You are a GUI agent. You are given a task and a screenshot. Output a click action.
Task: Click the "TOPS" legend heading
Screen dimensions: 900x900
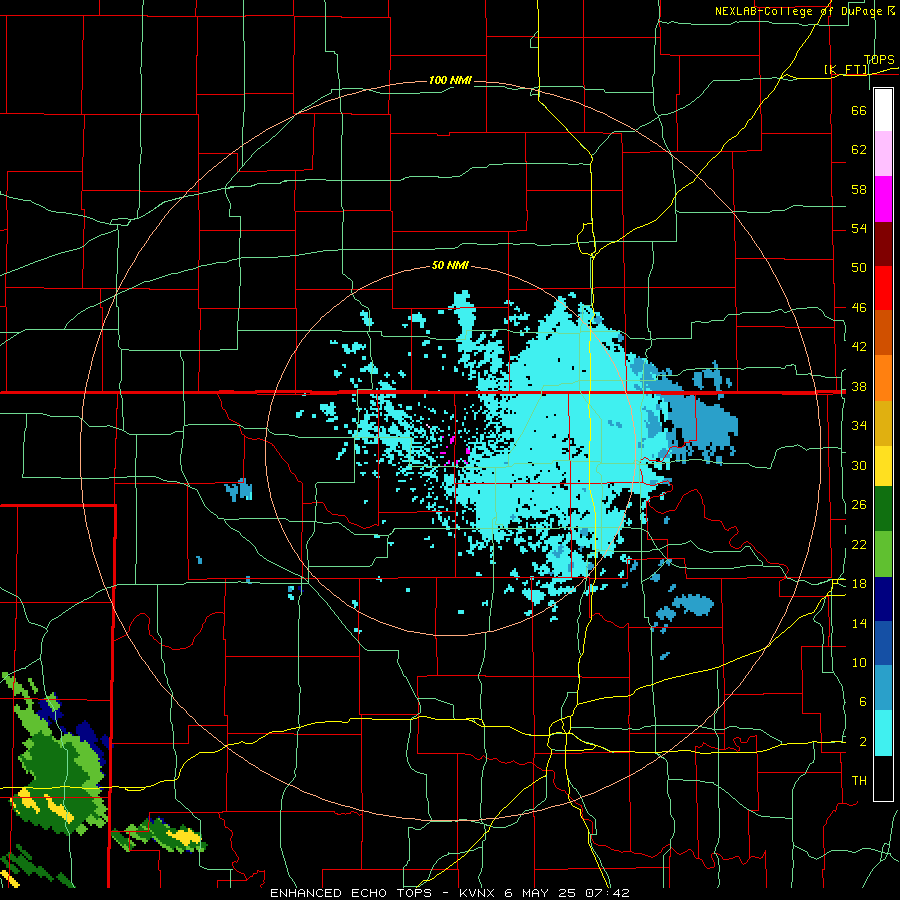pyautogui.click(x=879, y=59)
